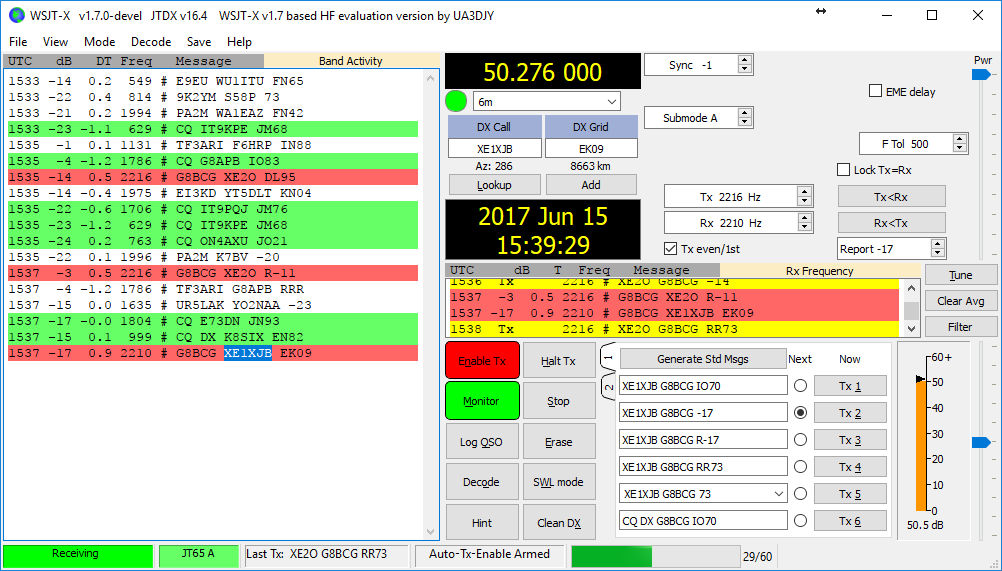Click Generate Std Msgs button
1002x571 pixels.
pos(702,359)
